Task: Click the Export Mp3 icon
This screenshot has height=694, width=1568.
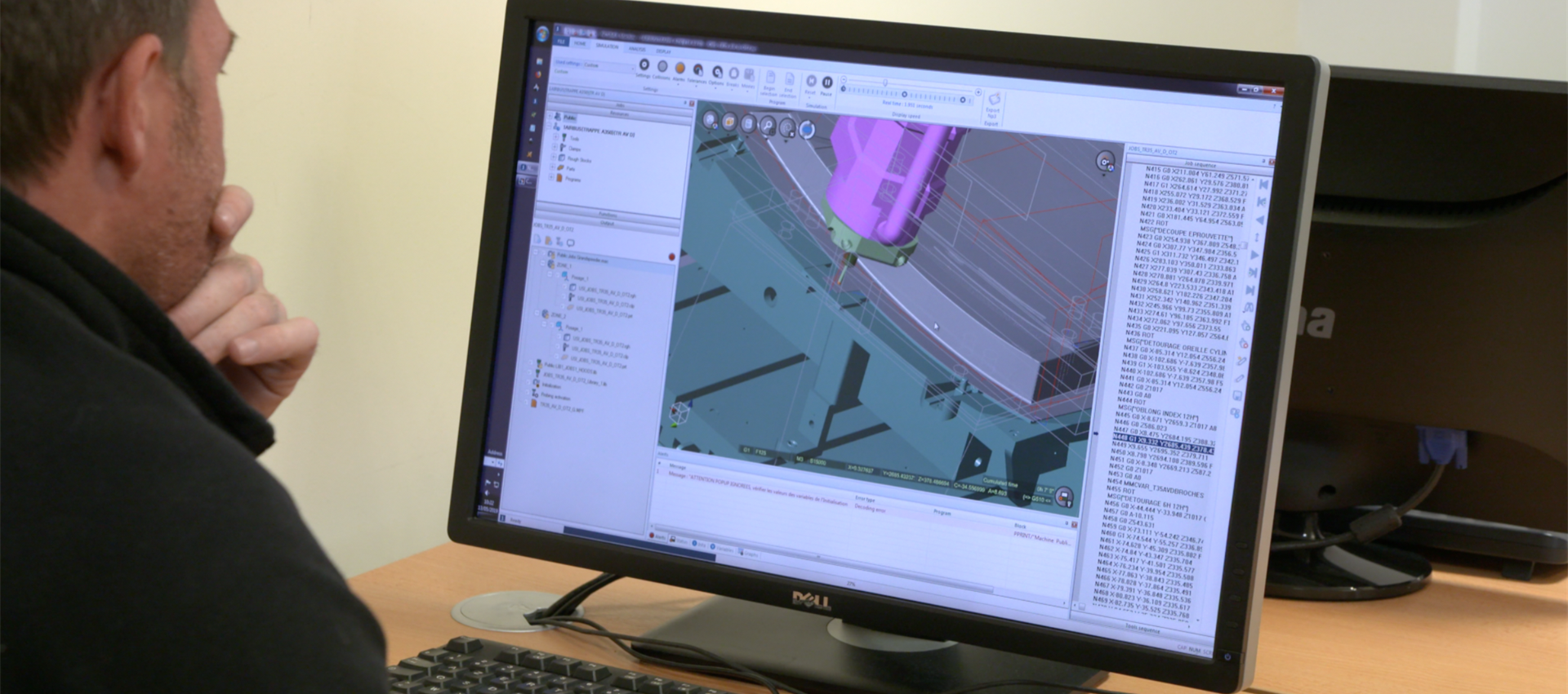Action: pos(994,100)
